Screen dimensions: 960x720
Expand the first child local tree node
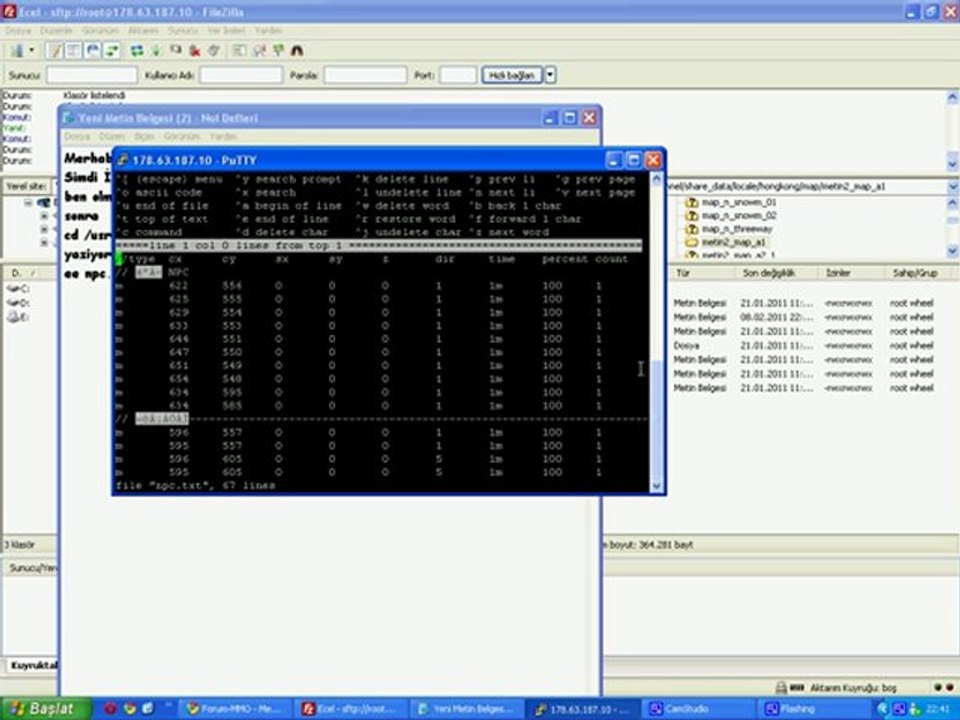point(44,216)
